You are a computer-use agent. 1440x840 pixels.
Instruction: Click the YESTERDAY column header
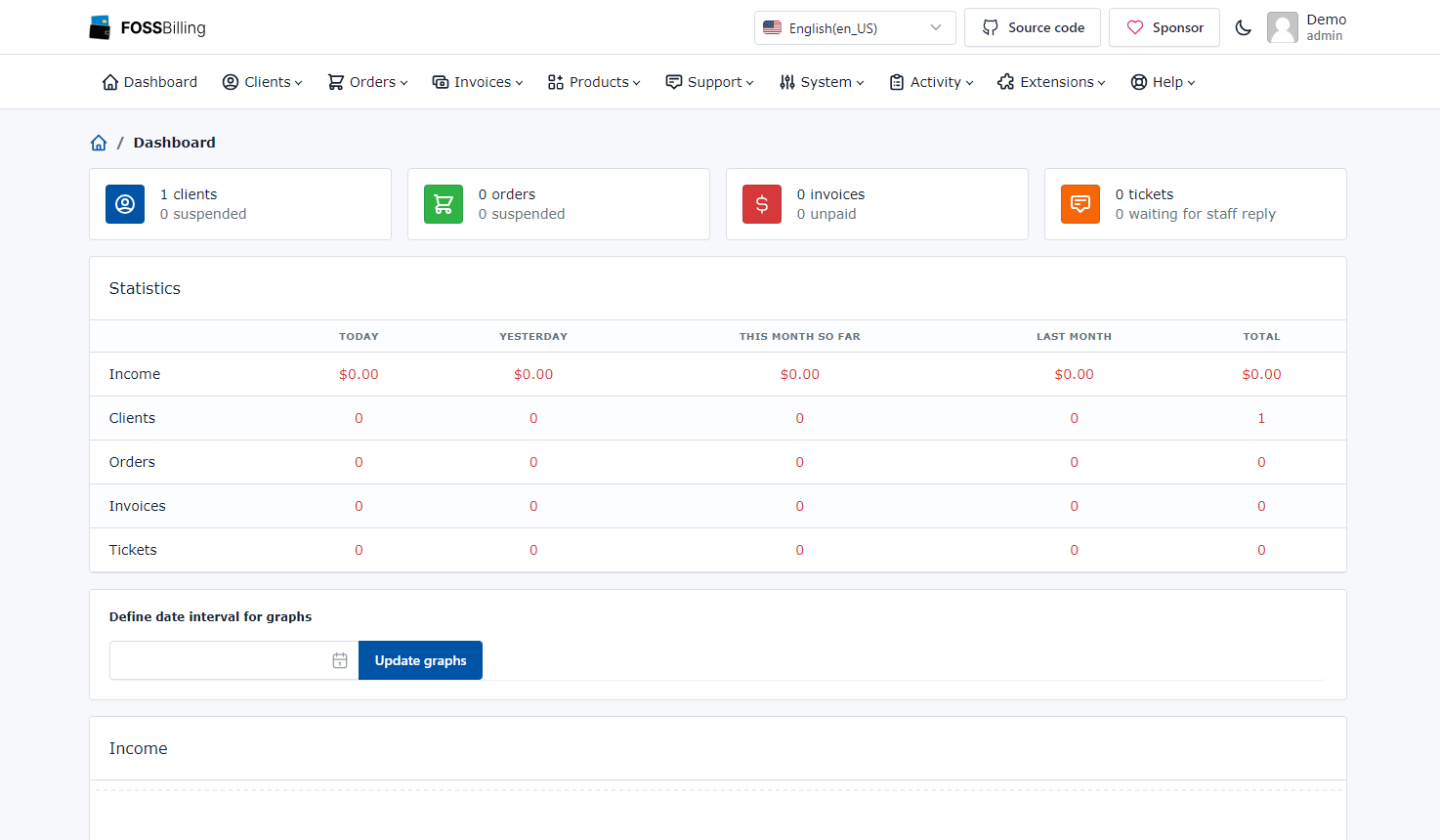click(x=533, y=336)
